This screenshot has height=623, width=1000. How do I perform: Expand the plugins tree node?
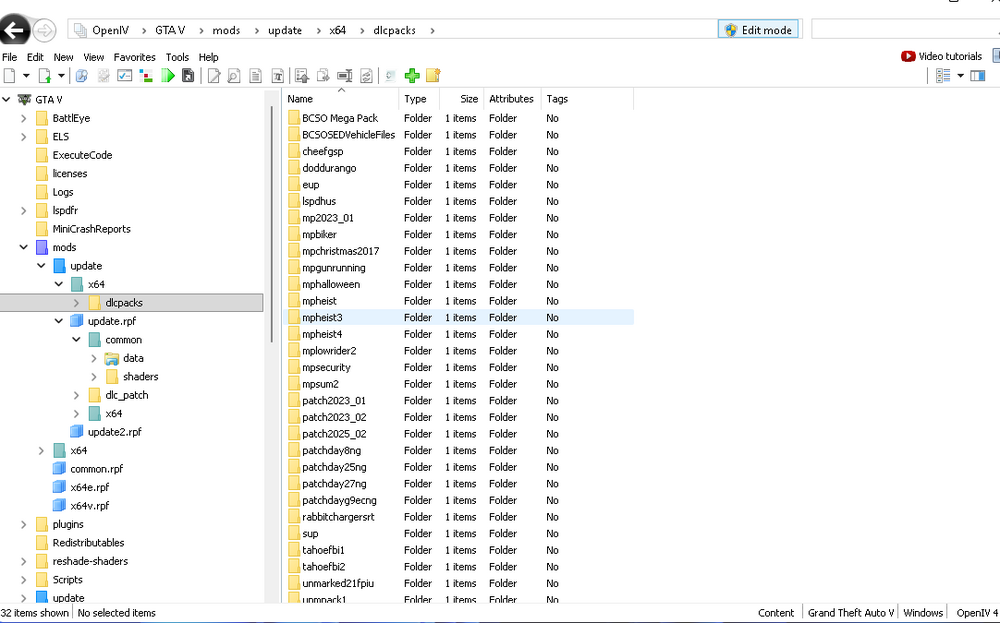(x=24, y=524)
